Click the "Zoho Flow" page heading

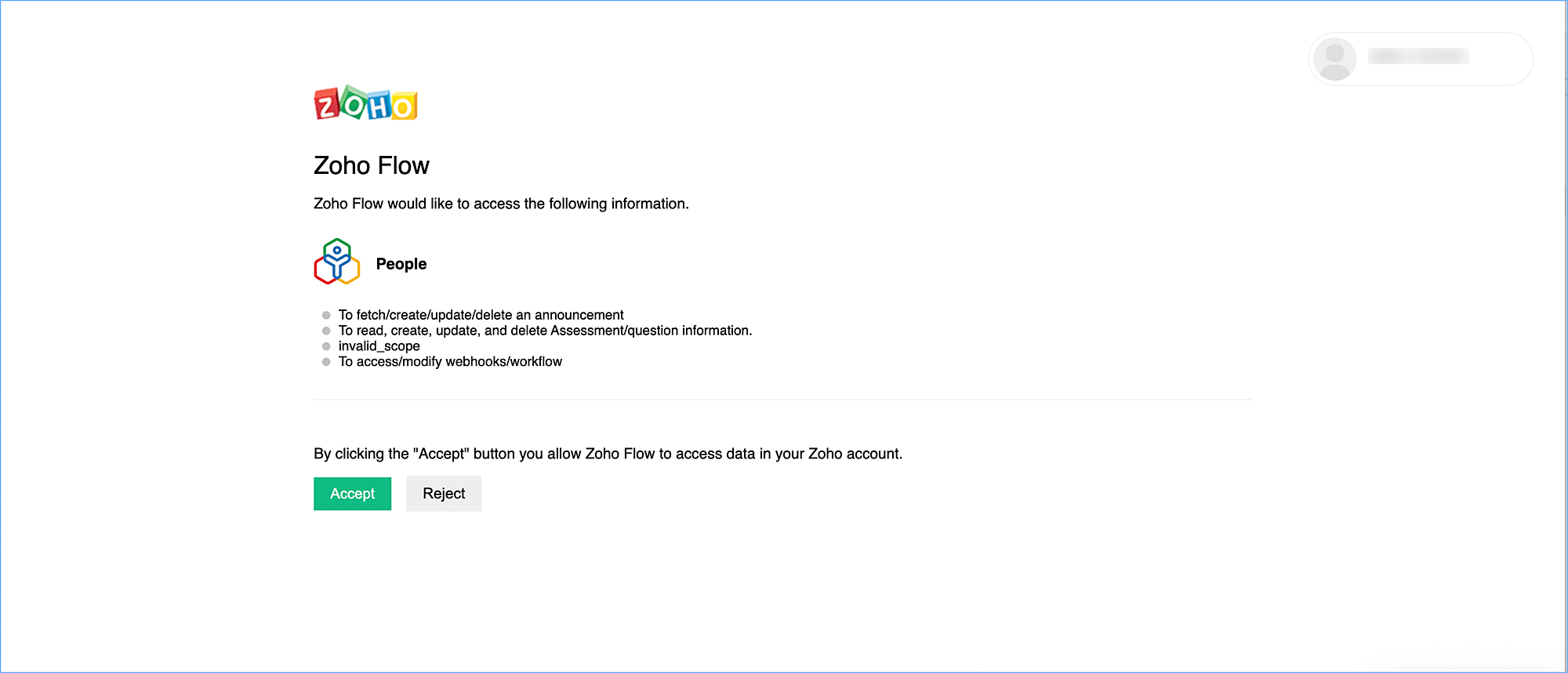(371, 166)
